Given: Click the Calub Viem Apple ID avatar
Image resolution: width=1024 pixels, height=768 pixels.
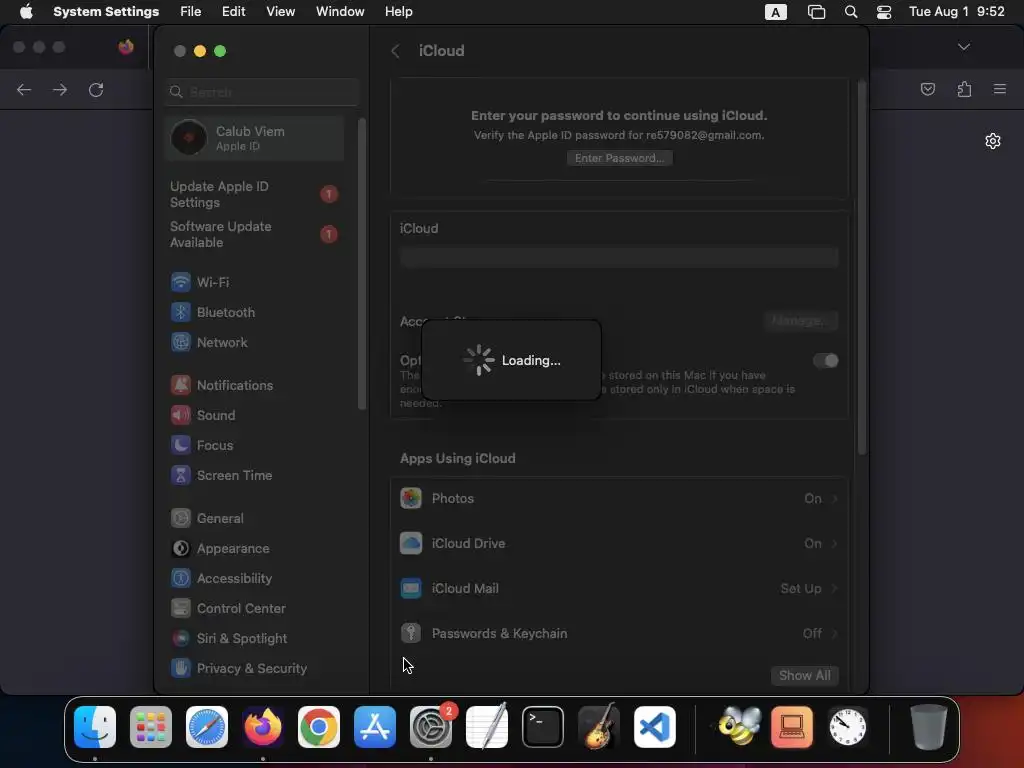Looking at the screenshot, I should pyautogui.click(x=189, y=138).
